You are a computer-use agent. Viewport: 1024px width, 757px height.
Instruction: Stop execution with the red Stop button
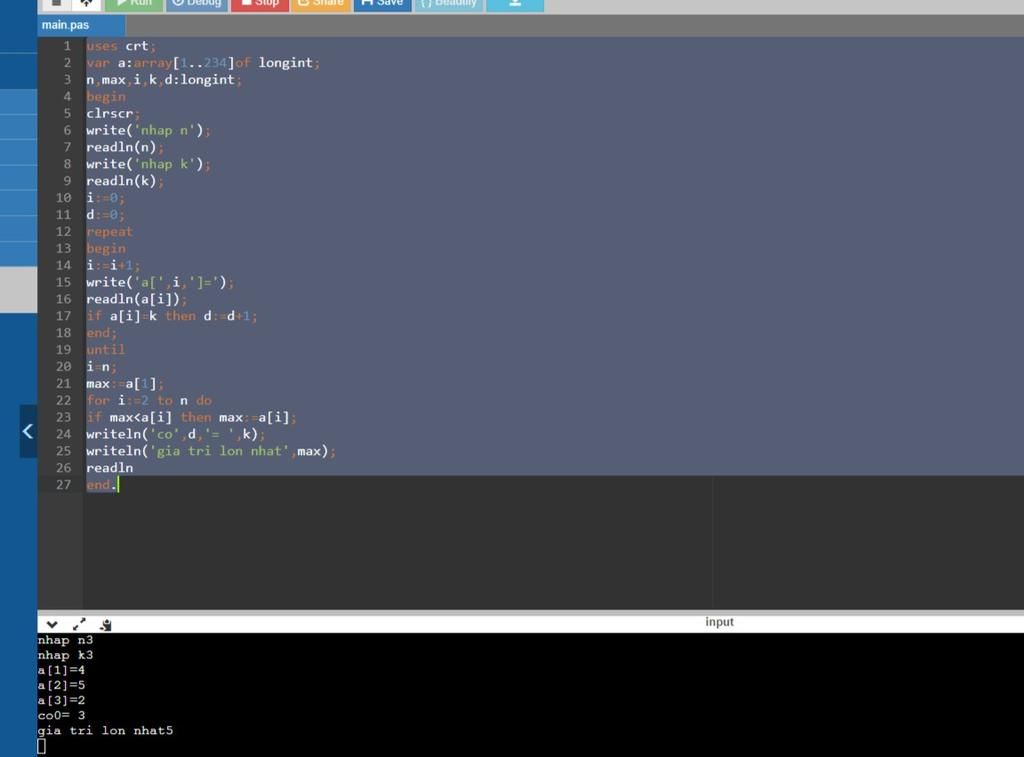(259, 5)
